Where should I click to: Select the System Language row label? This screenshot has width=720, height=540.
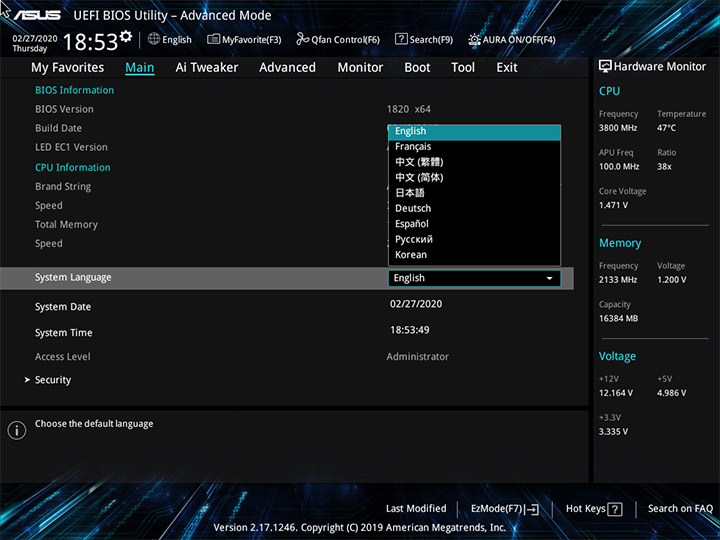tap(73, 278)
